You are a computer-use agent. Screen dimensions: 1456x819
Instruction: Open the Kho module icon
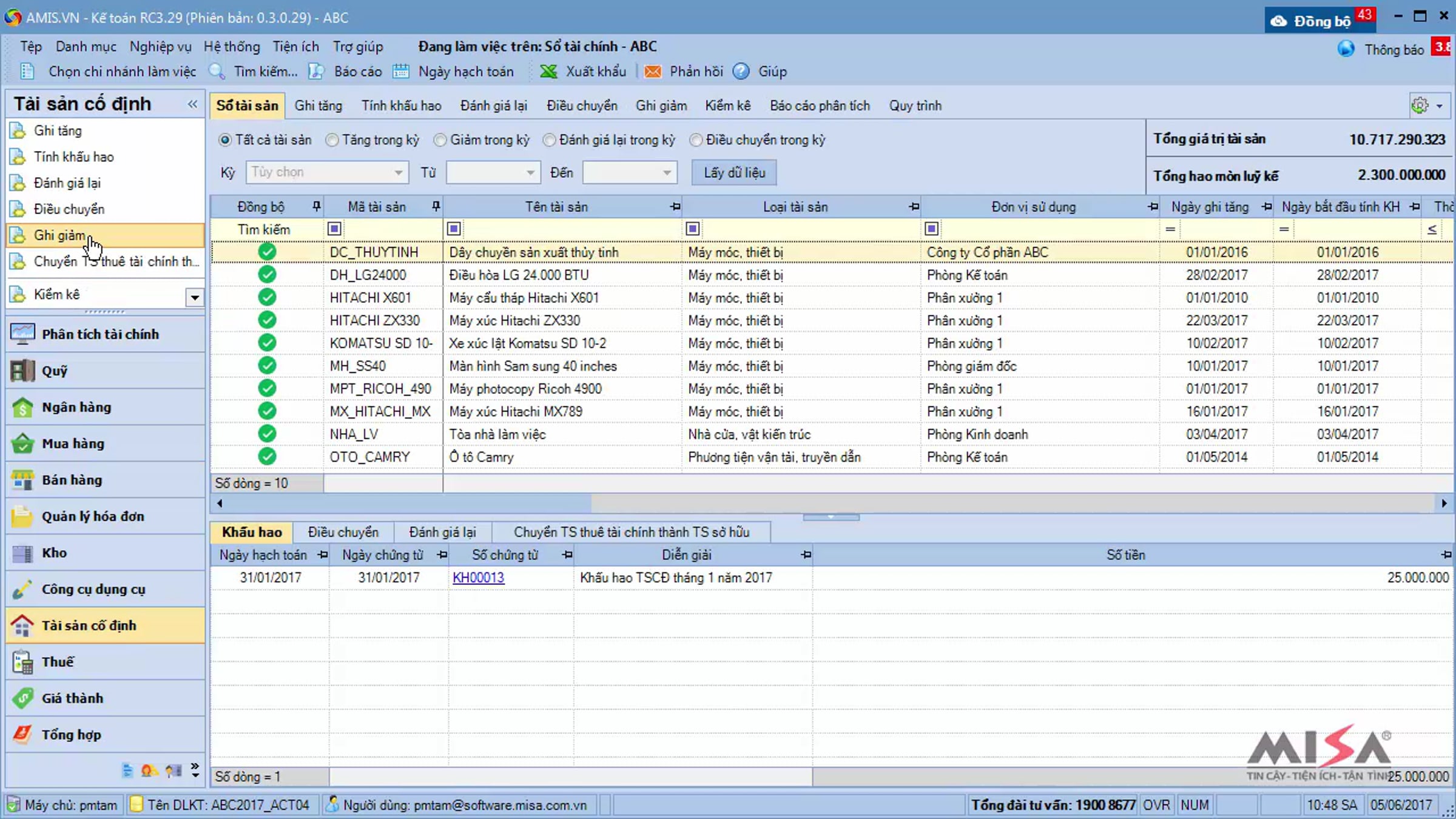pyautogui.click(x=22, y=553)
